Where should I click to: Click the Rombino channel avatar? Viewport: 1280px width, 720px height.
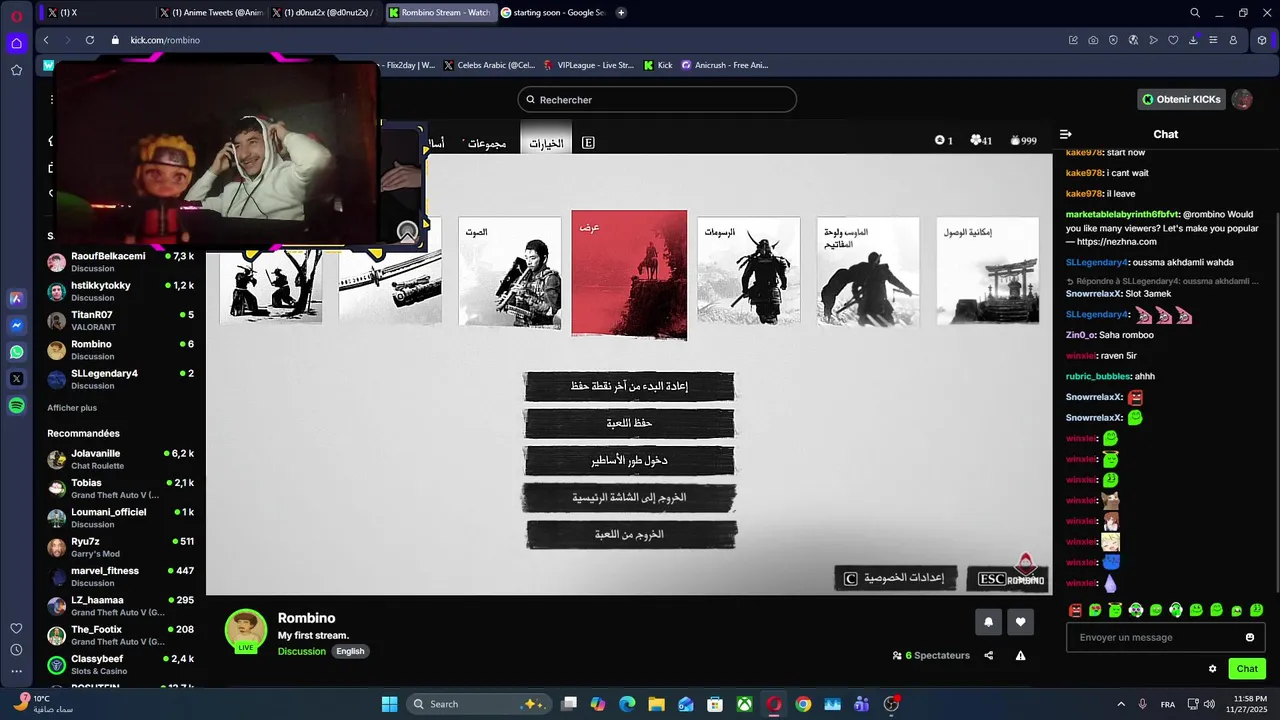[245, 629]
